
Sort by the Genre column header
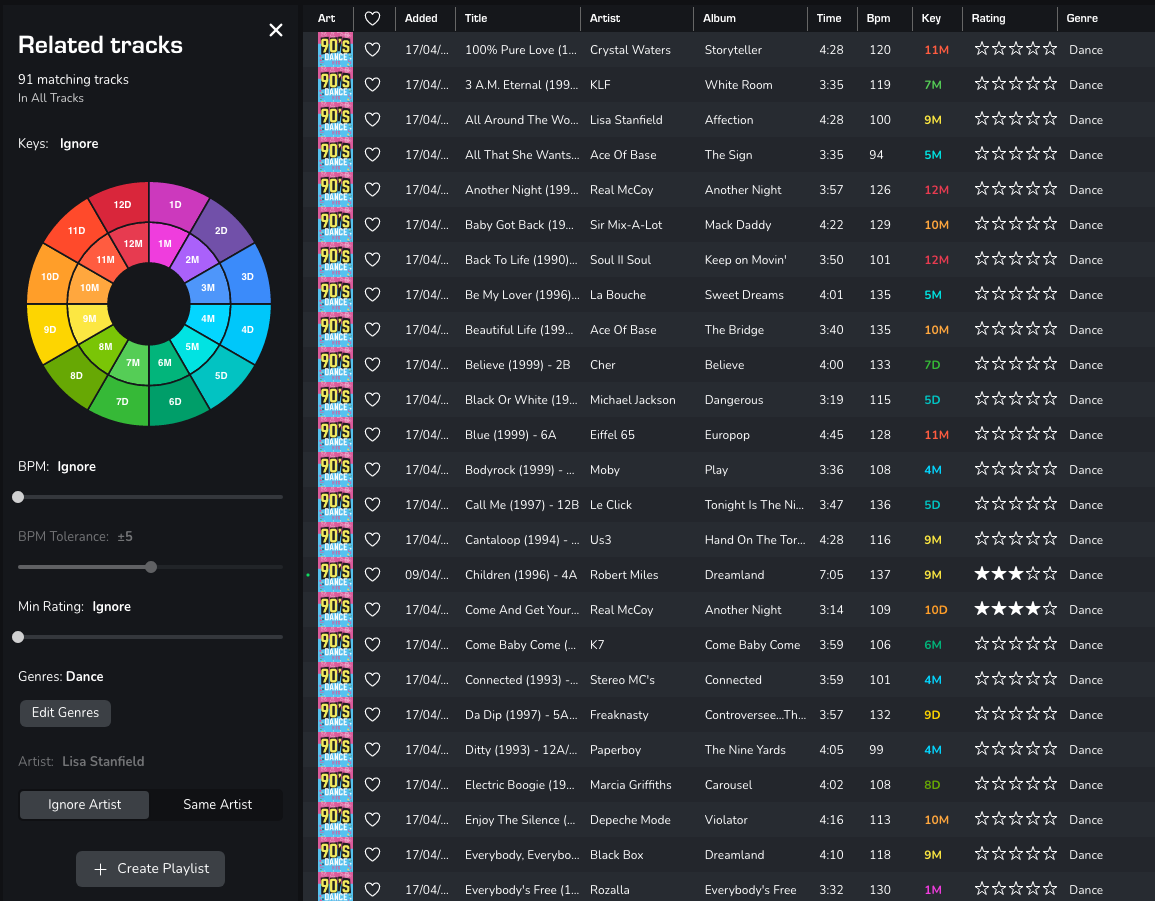point(1082,18)
